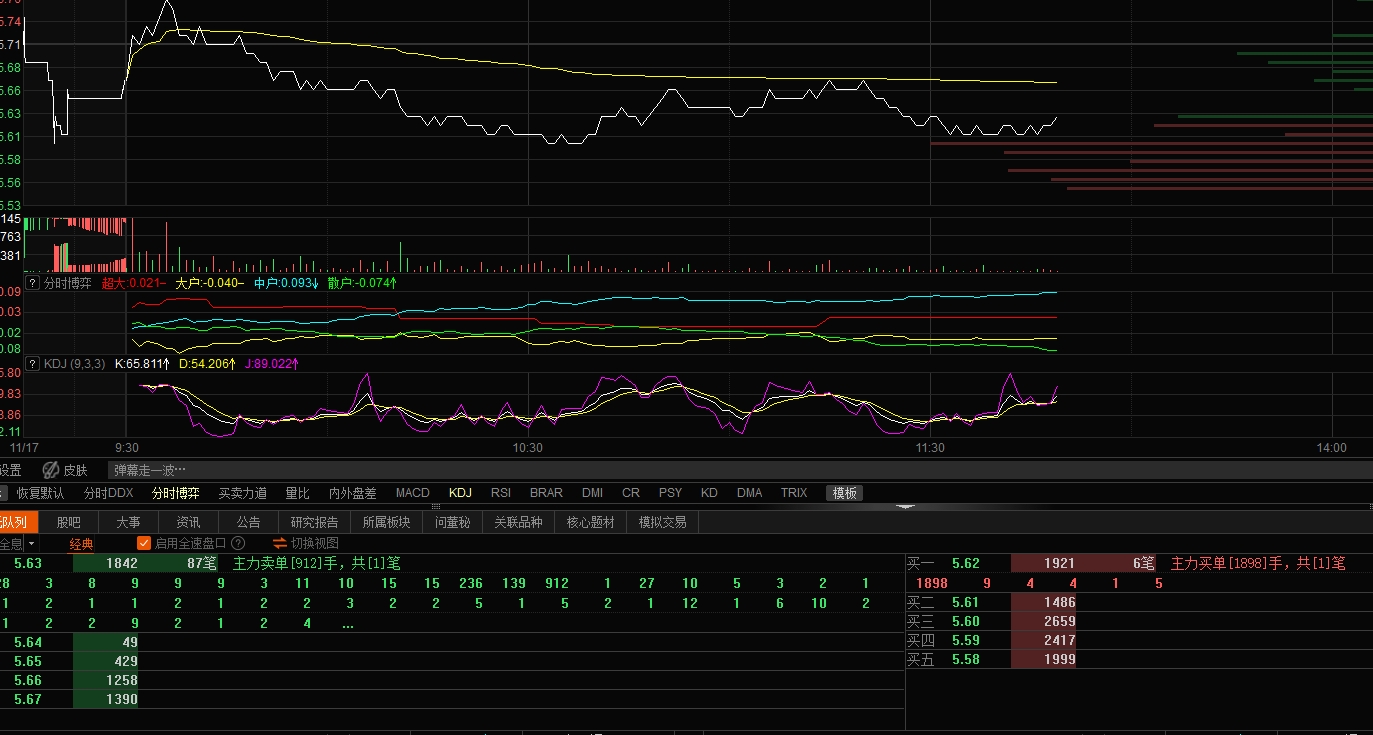The height and width of the screenshot is (735, 1373).
Task: Switch to the 研究报告 tab
Action: tap(314, 522)
